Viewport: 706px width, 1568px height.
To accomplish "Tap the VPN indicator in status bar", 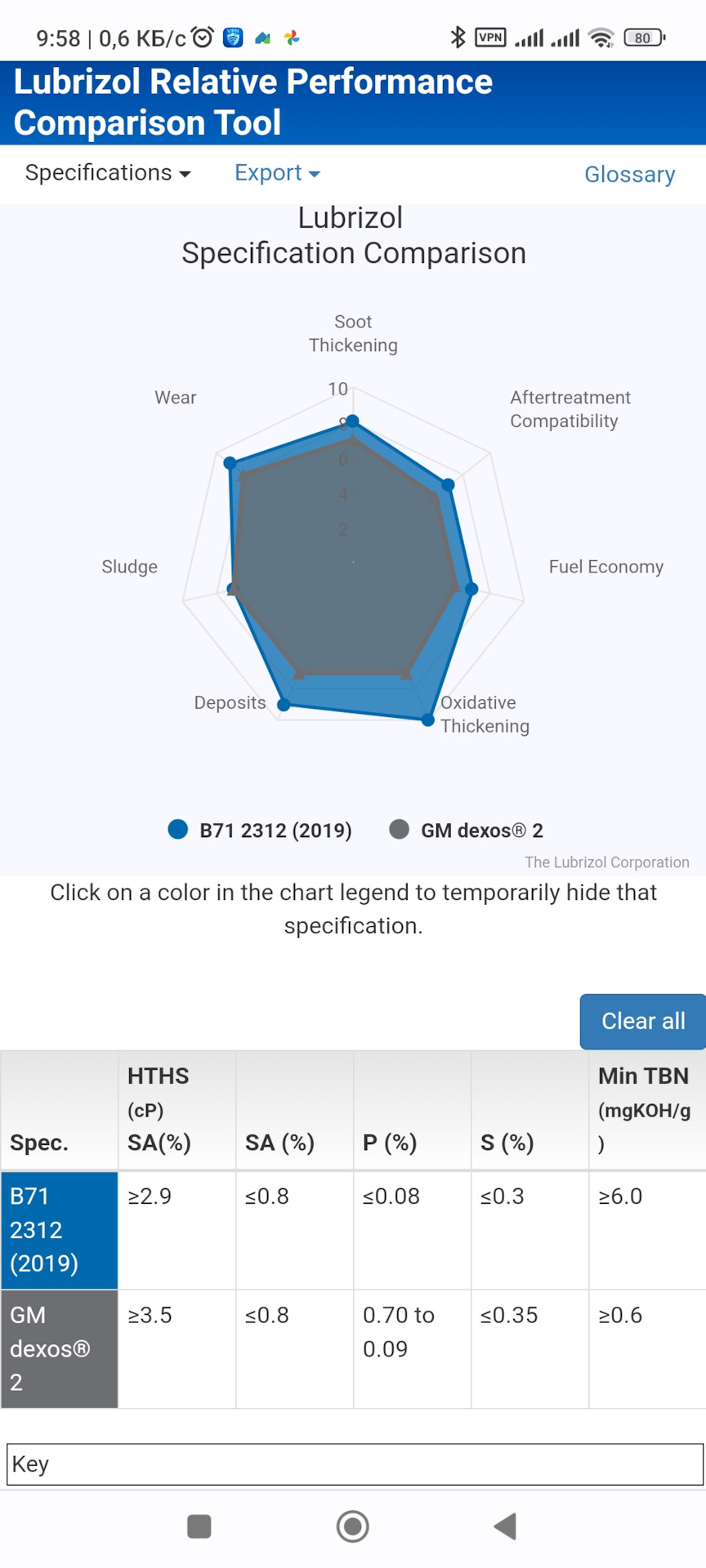I will tap(490, 38).
